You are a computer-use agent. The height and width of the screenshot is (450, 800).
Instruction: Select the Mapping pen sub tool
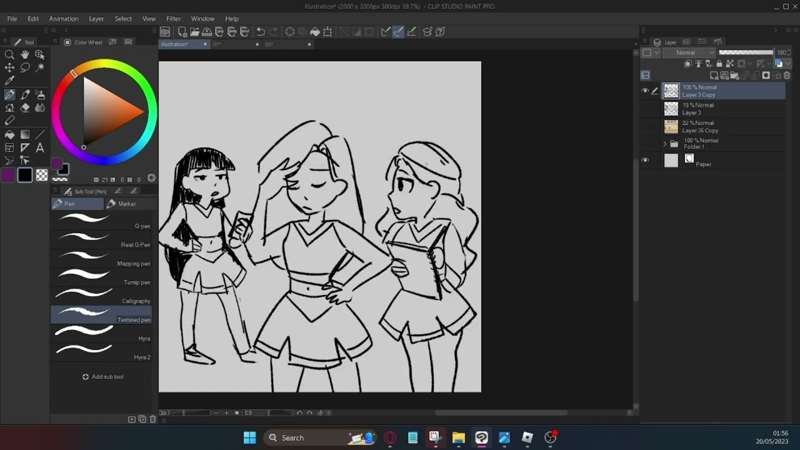coord(102,259)
